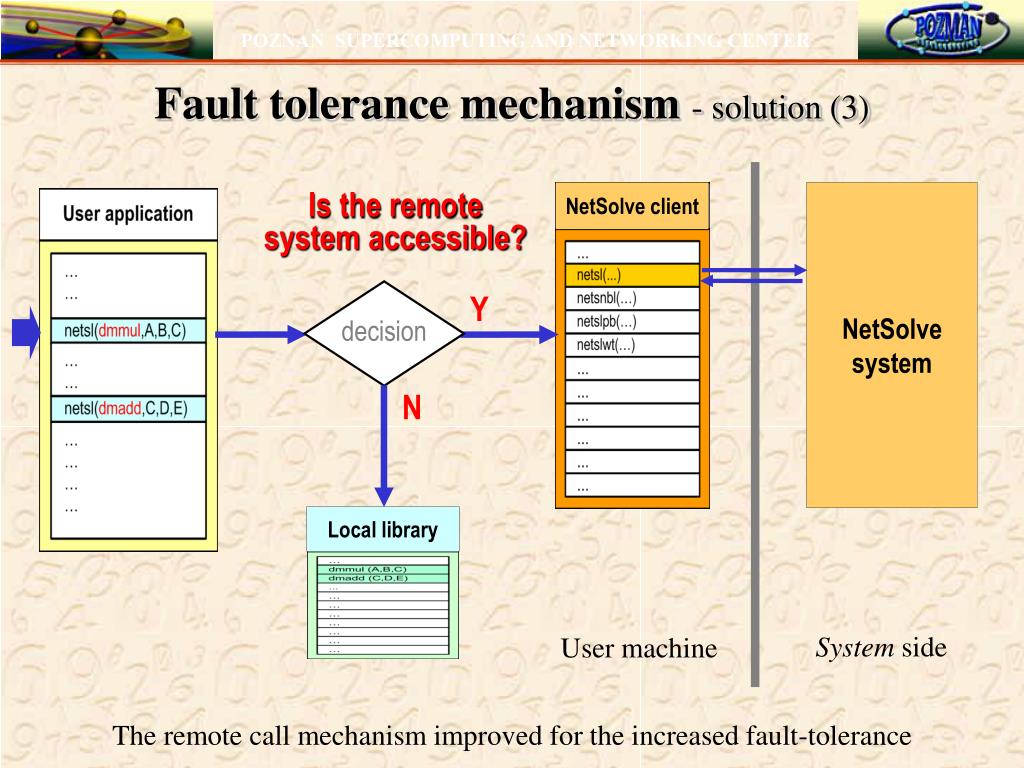The image size is (1024, 768).
Task: Select the netsl(dmadd,C,D,E) call row
Action: tap(129, 409)
